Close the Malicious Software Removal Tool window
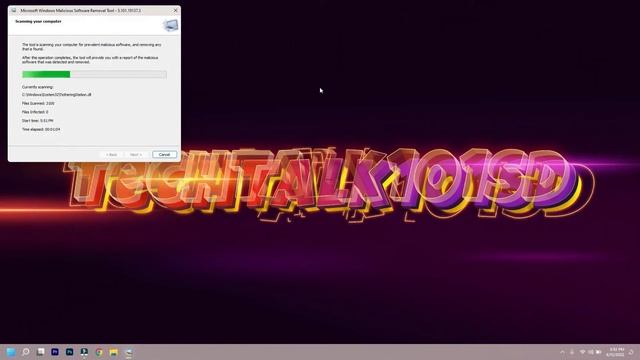 [176, 10]
